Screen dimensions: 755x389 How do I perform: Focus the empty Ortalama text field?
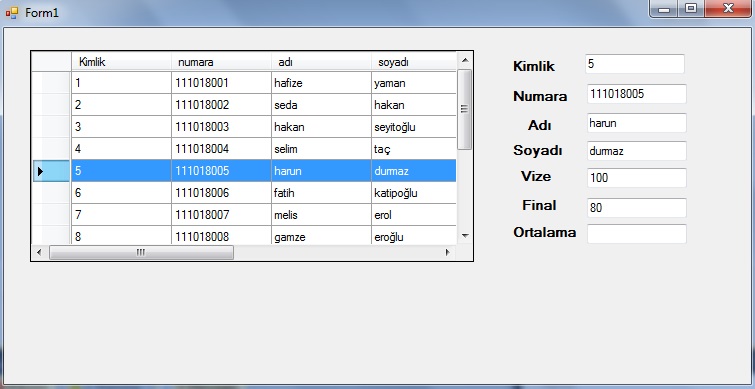click(637, 234)
